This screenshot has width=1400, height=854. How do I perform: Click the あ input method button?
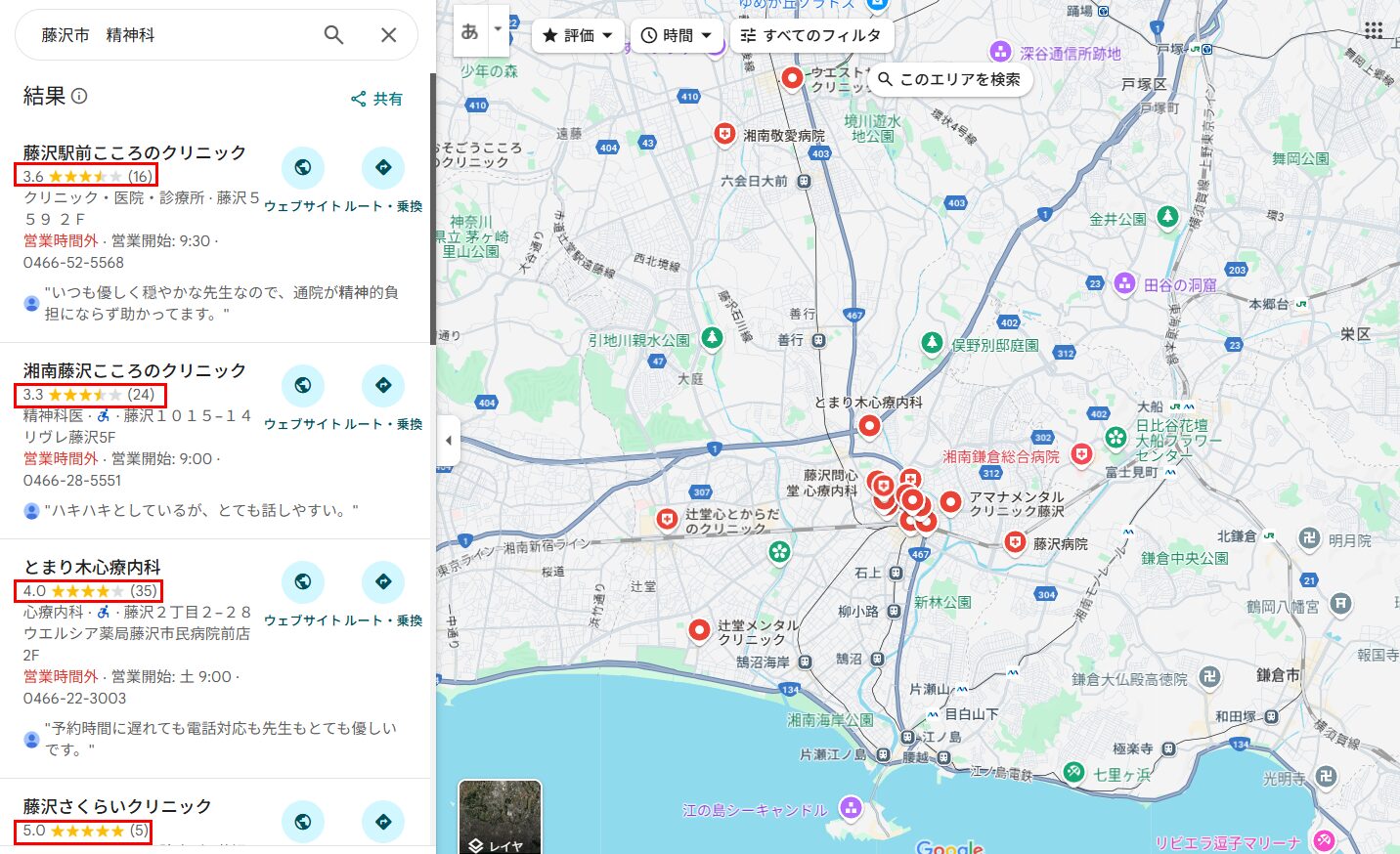470,31
